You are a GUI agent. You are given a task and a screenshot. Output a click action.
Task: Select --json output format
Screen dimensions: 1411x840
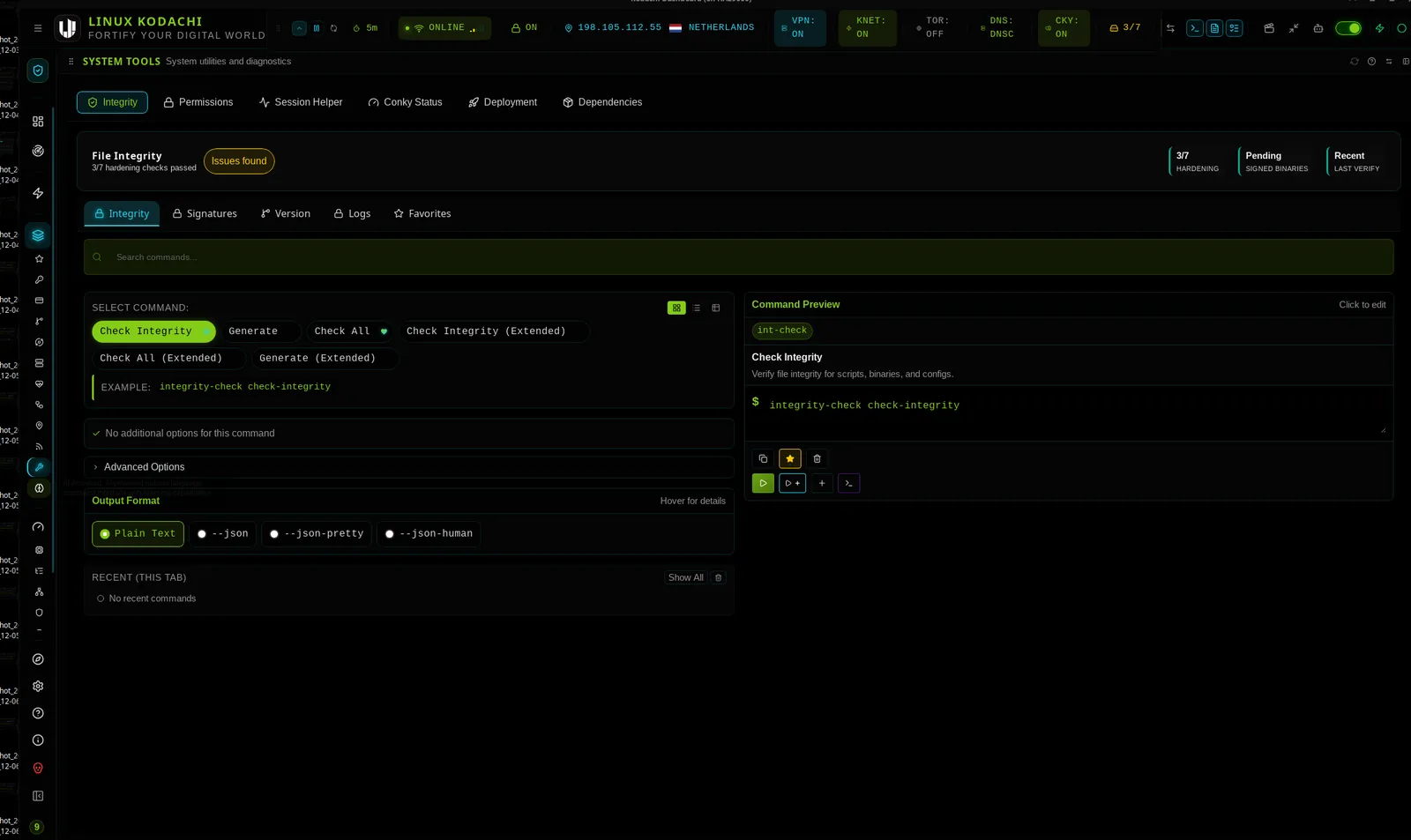[x=223, y=534]
